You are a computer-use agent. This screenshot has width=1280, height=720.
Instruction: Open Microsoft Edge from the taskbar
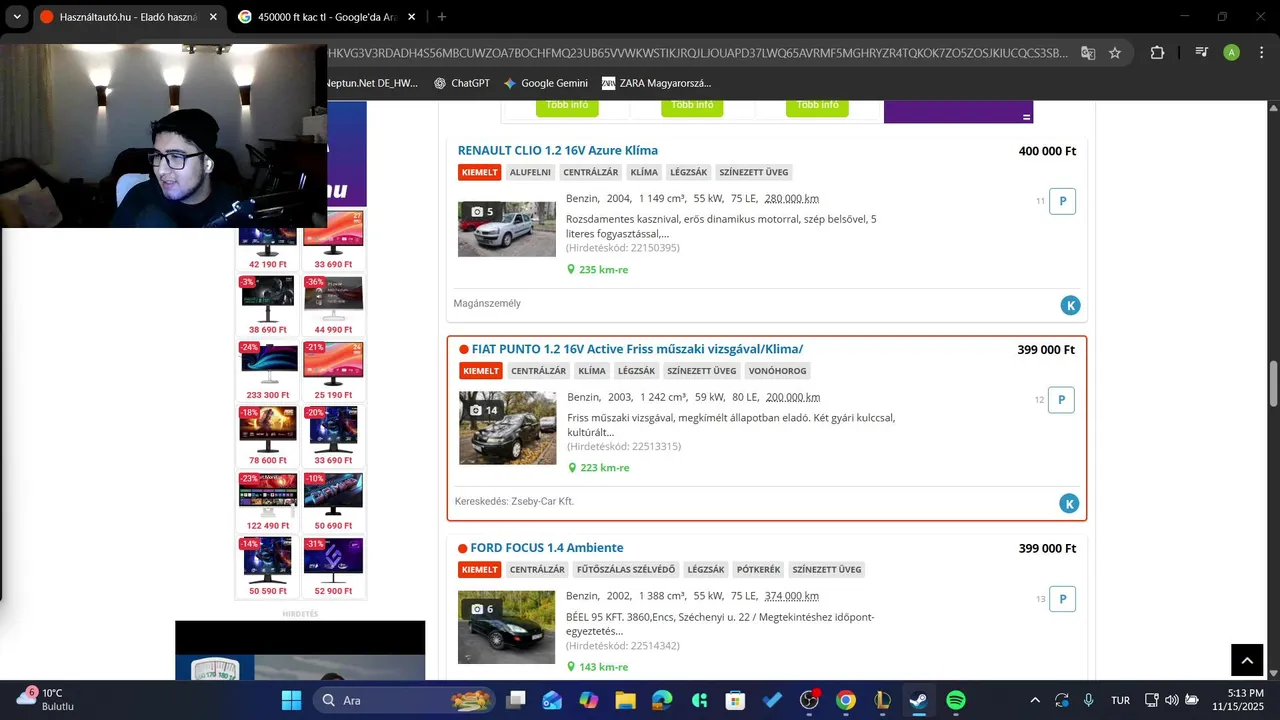pos(662,700)
